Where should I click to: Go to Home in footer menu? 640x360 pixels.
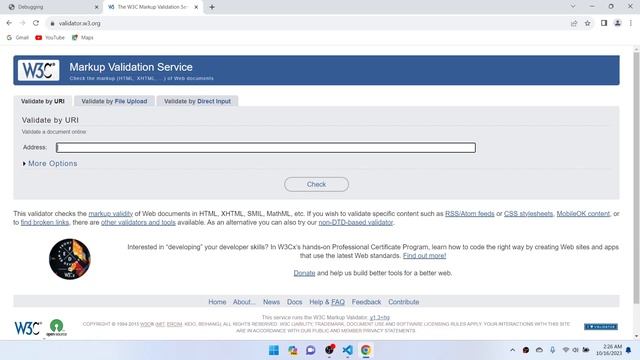click(x=217, y=302)
